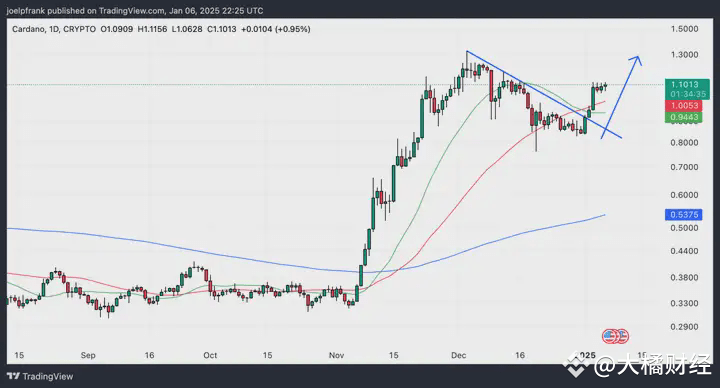Click the high value H1.1156
The image size is (720, 388).
pyautogui.click(x=152, y=29)
